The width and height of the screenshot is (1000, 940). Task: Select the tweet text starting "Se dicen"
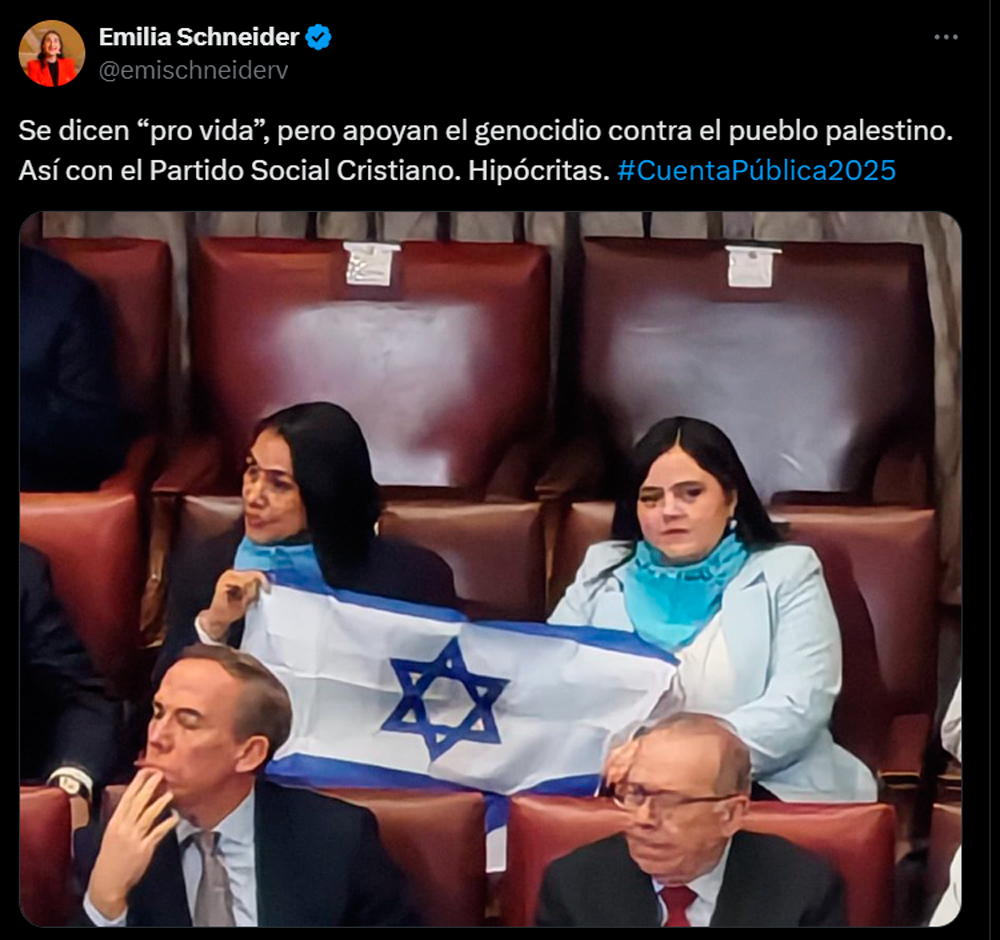[x=485, y=151]
